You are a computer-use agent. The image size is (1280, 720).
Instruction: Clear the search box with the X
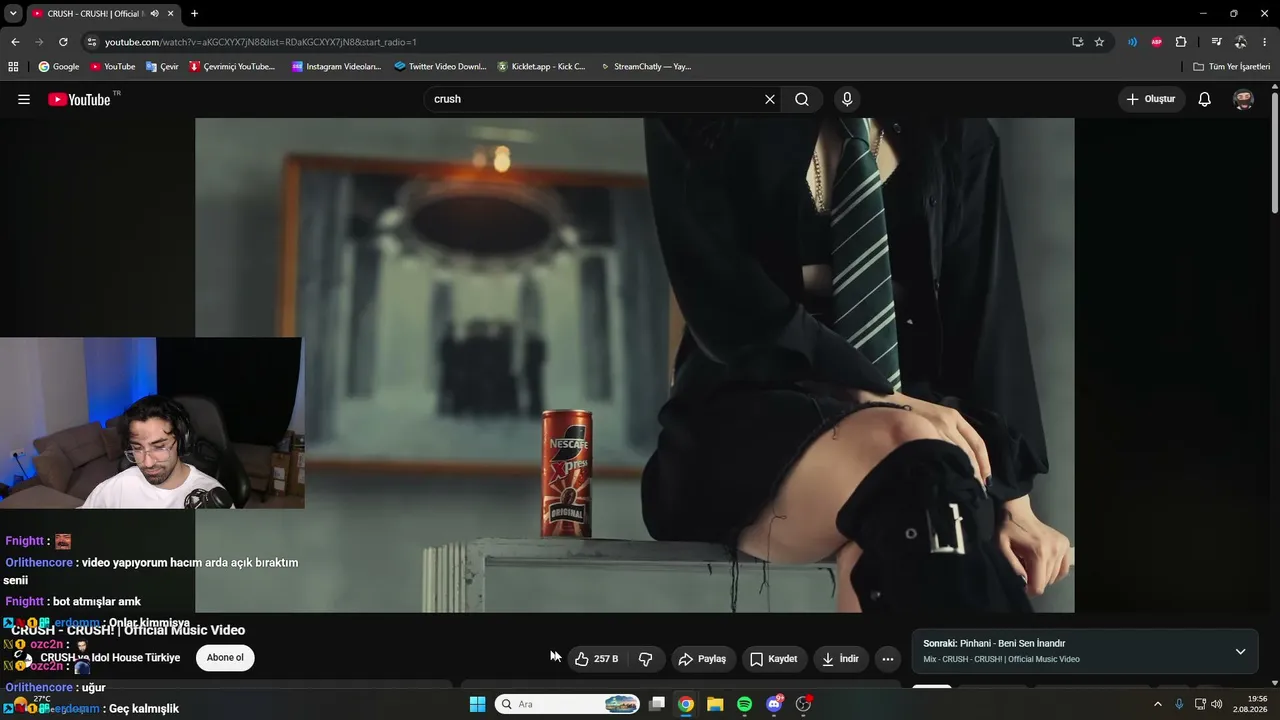point(770,99)
